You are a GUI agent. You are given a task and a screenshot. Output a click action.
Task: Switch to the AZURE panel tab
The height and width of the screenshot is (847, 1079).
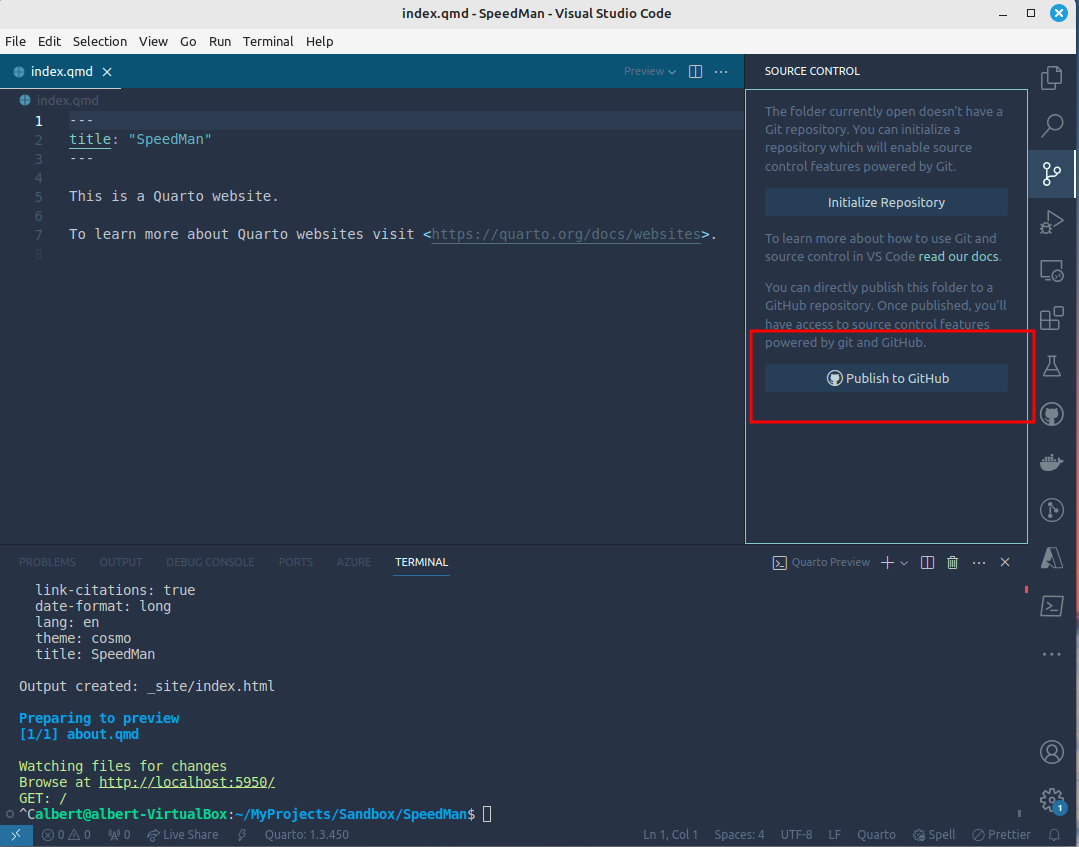pyautogui.click(x=354, y=562)
